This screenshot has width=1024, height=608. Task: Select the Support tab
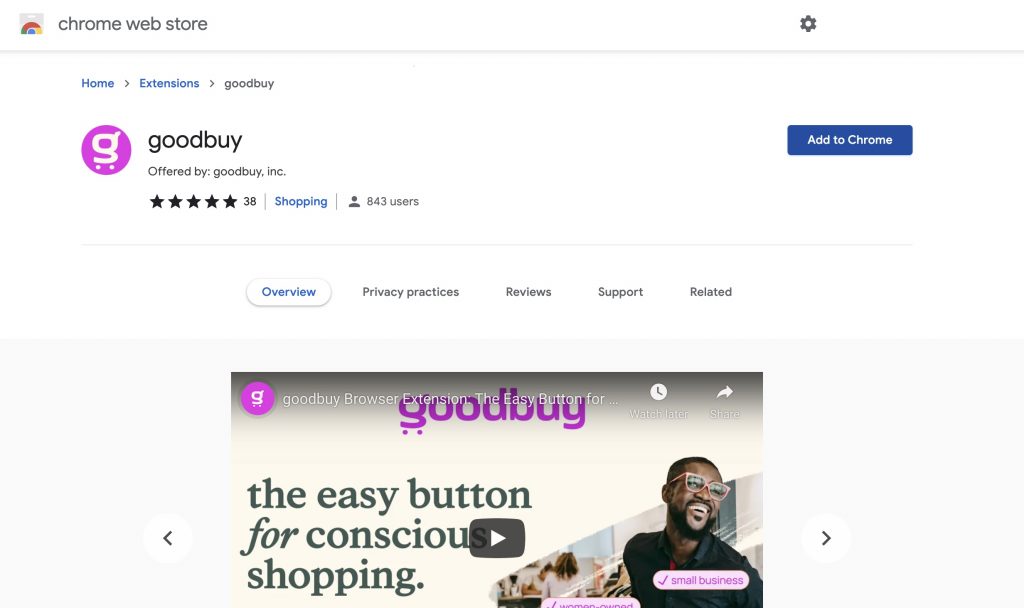[620, 292]
